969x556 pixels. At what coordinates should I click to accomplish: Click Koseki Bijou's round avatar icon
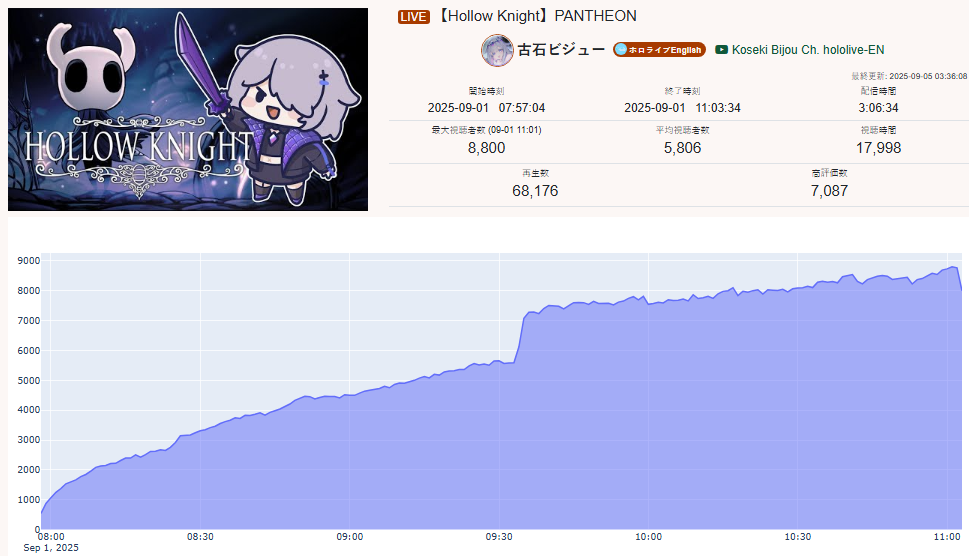(497, 50)
